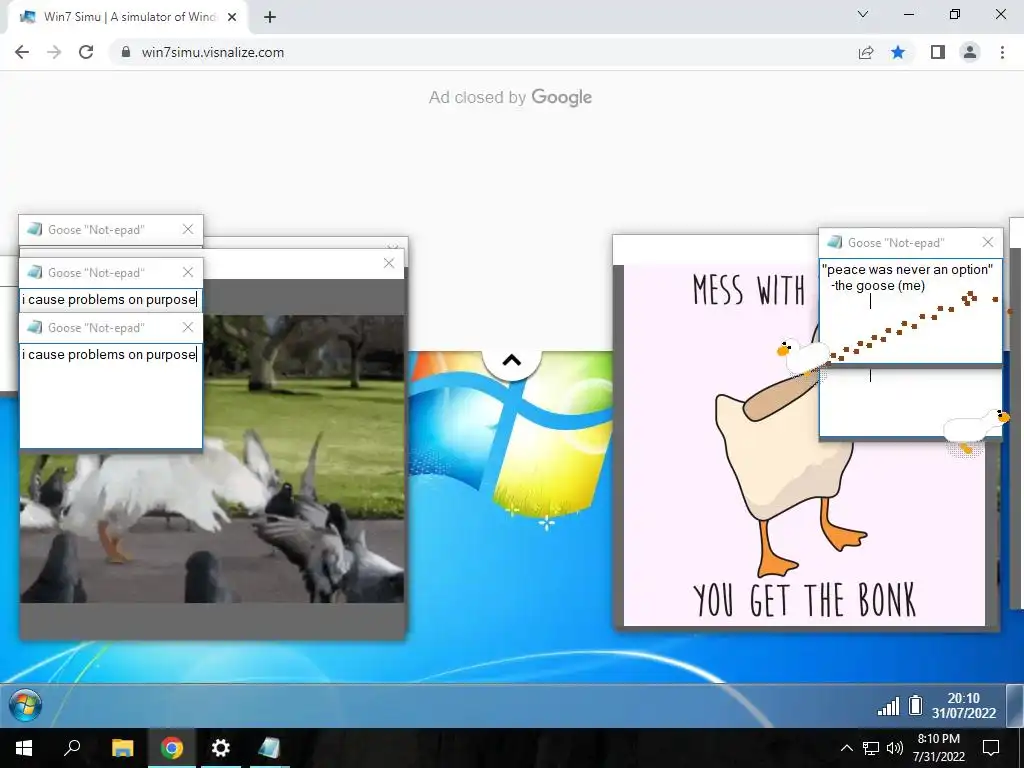Toggle the bookmark star icon
The height and width of the screenshot is (768, 1024).
click(898, 52)
